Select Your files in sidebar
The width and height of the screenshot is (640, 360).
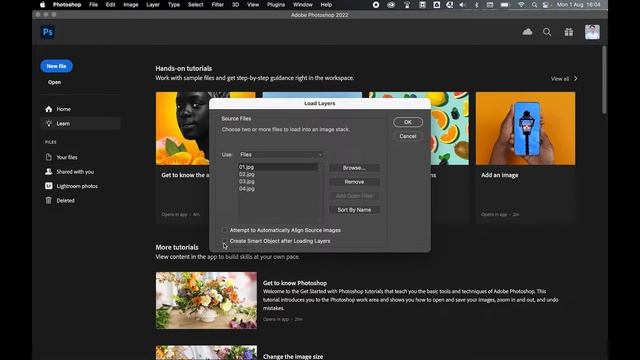click(80, 157)
